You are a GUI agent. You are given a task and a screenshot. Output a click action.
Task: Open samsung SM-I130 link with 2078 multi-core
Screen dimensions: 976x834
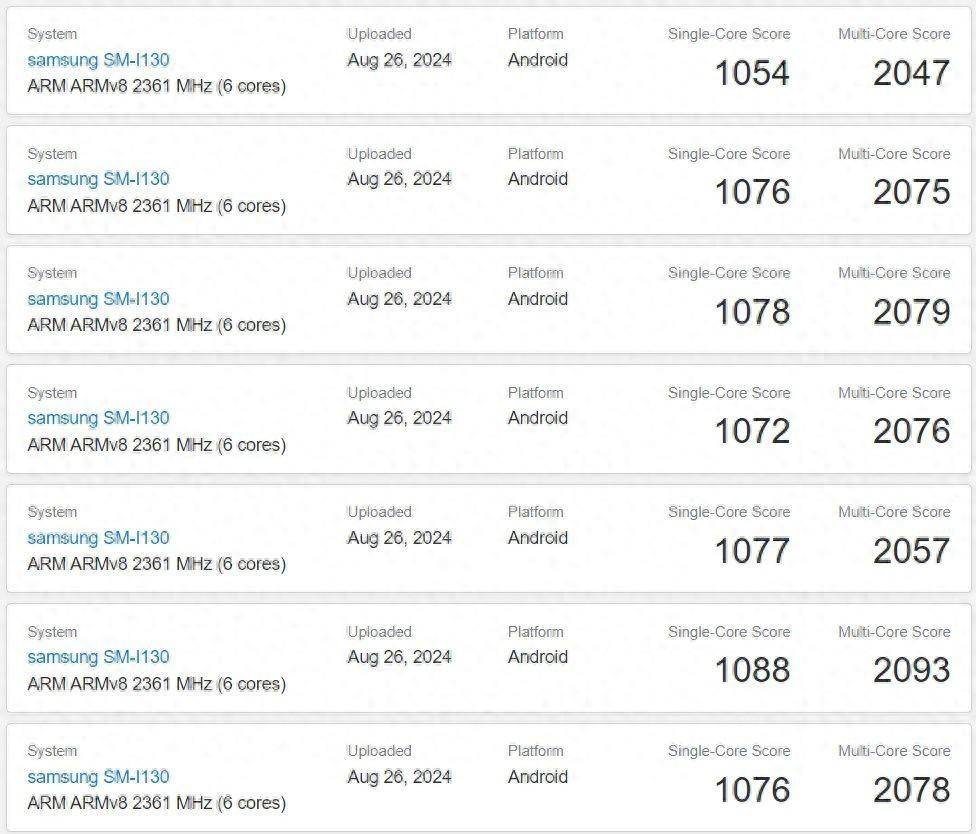[98, 777]
